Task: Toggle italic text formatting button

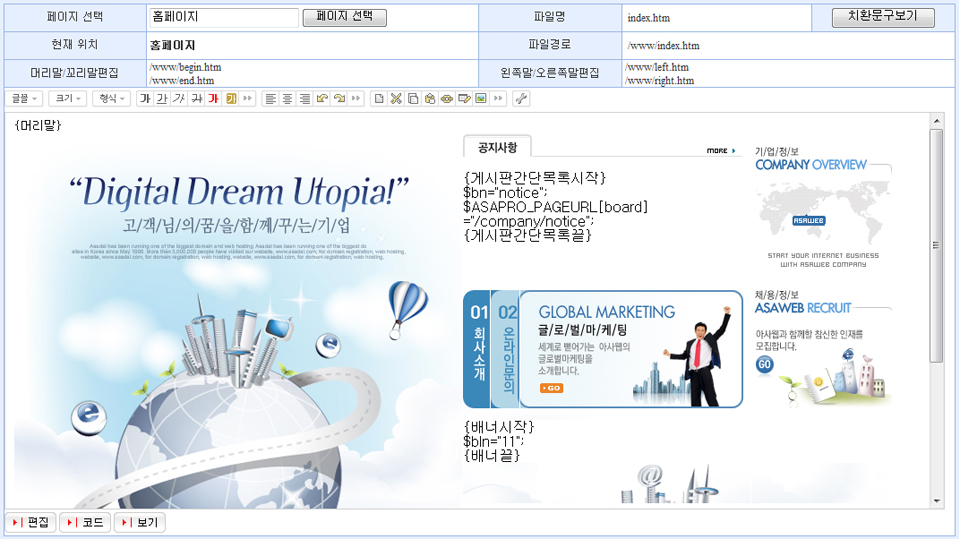Action: (179, 99)
